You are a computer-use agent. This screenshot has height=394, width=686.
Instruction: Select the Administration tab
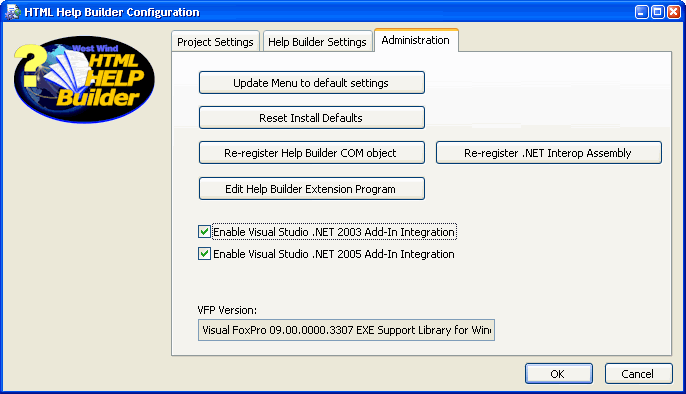pos(416,40)
